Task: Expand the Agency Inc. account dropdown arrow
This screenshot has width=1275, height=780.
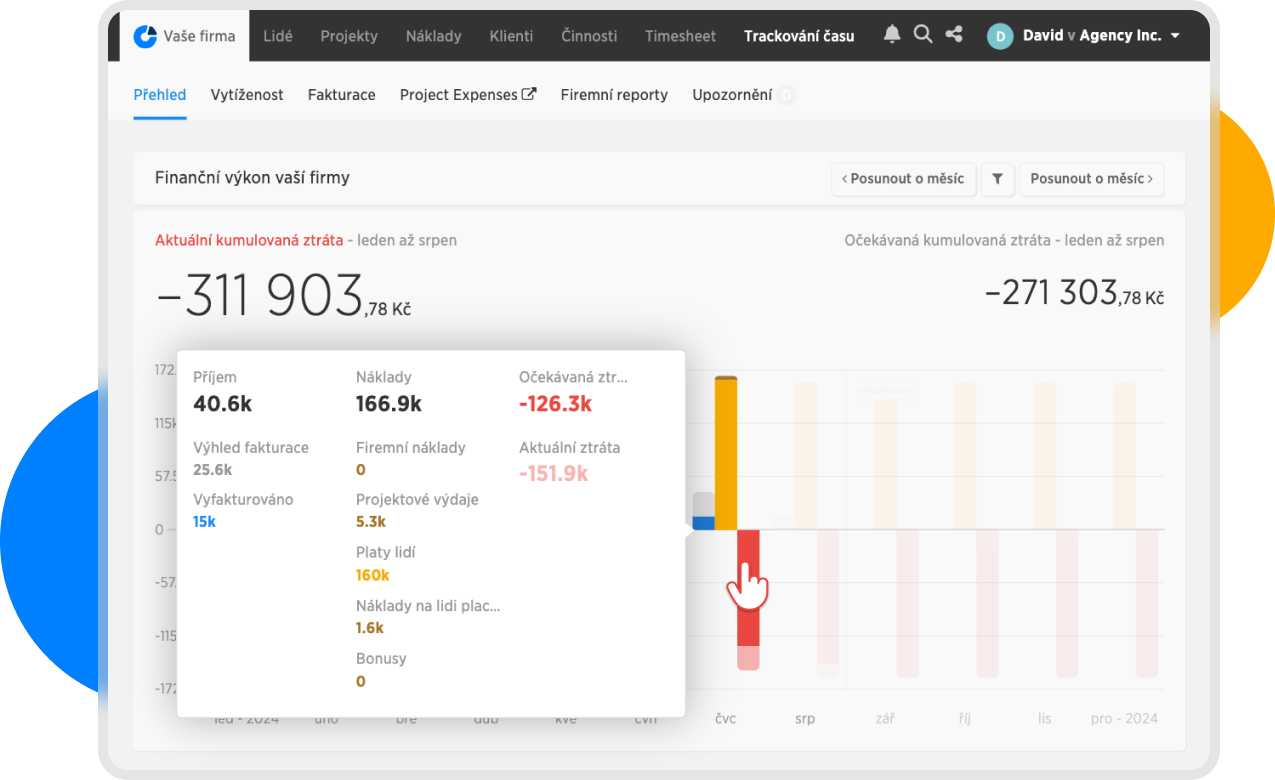Action: coord(1175,36)
